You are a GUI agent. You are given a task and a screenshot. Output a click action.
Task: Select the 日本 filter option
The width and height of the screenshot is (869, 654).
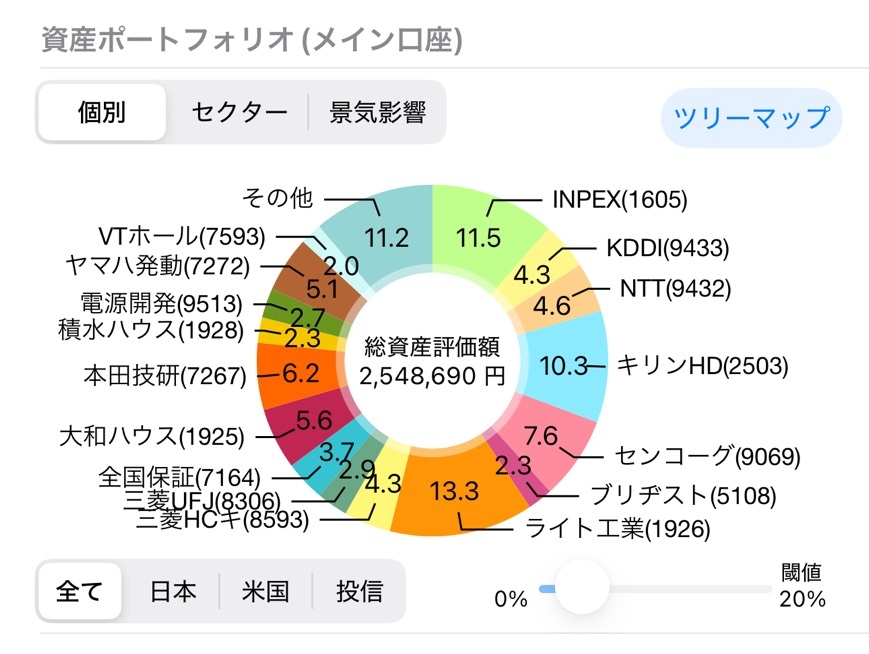[173, 592]
